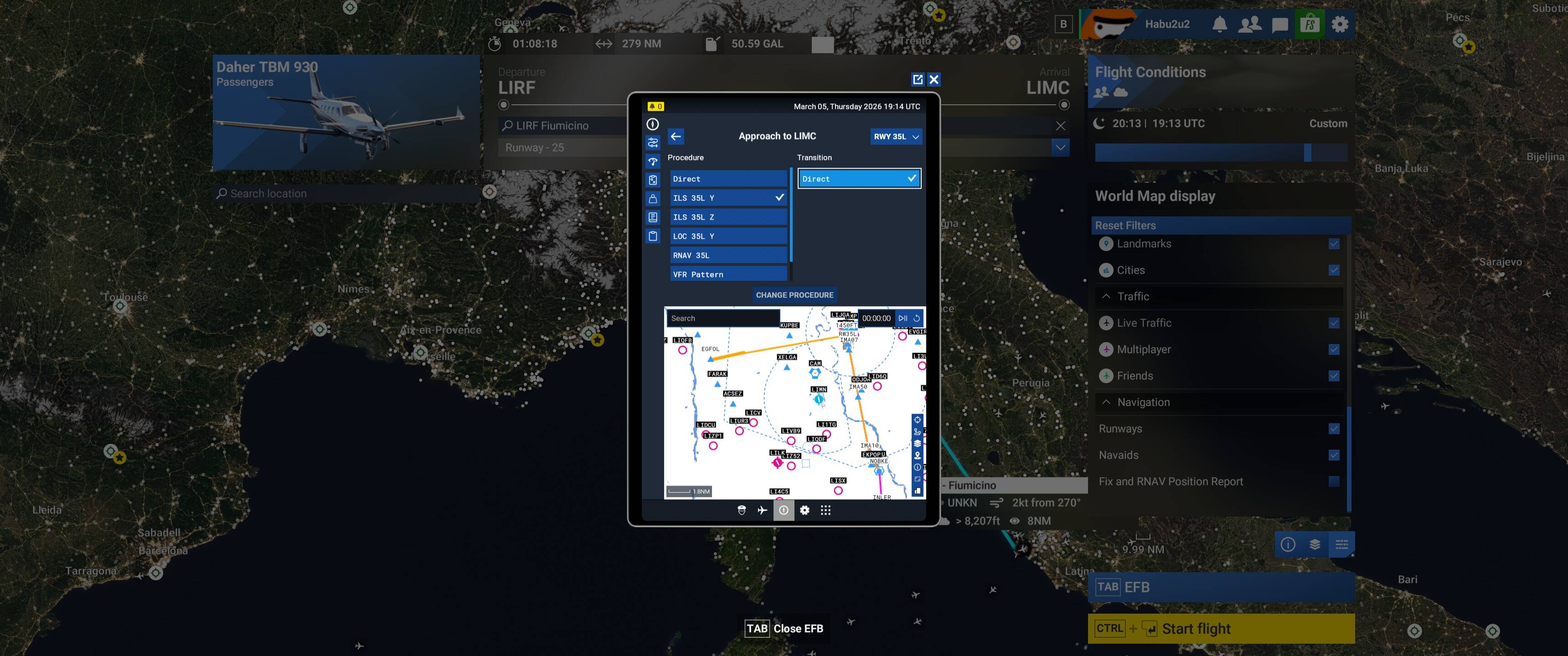This screenshot has width=1568, height=656.
Task: Click the map layers icon in EFB map
Action: (x=917, y=444)
